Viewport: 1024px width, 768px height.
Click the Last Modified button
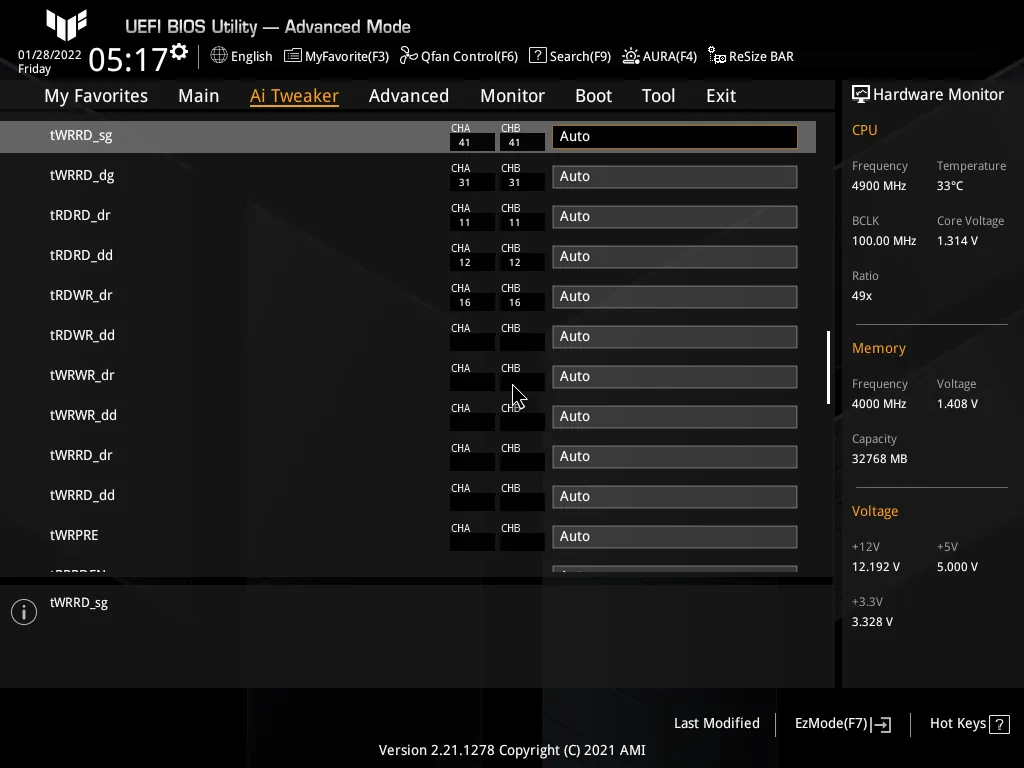coord(716,723)
